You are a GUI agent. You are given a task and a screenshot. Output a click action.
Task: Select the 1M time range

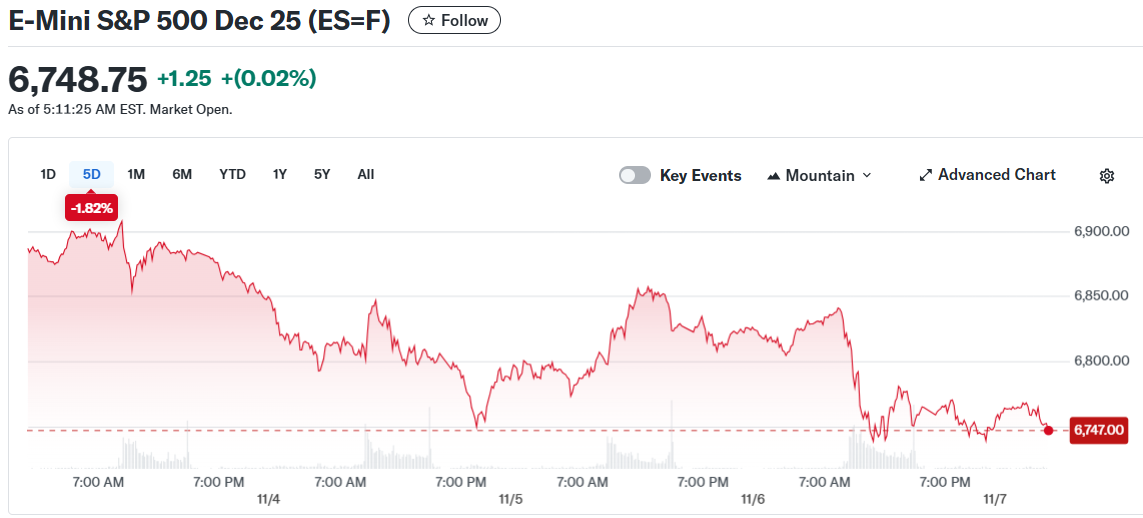tap(136, 175)
